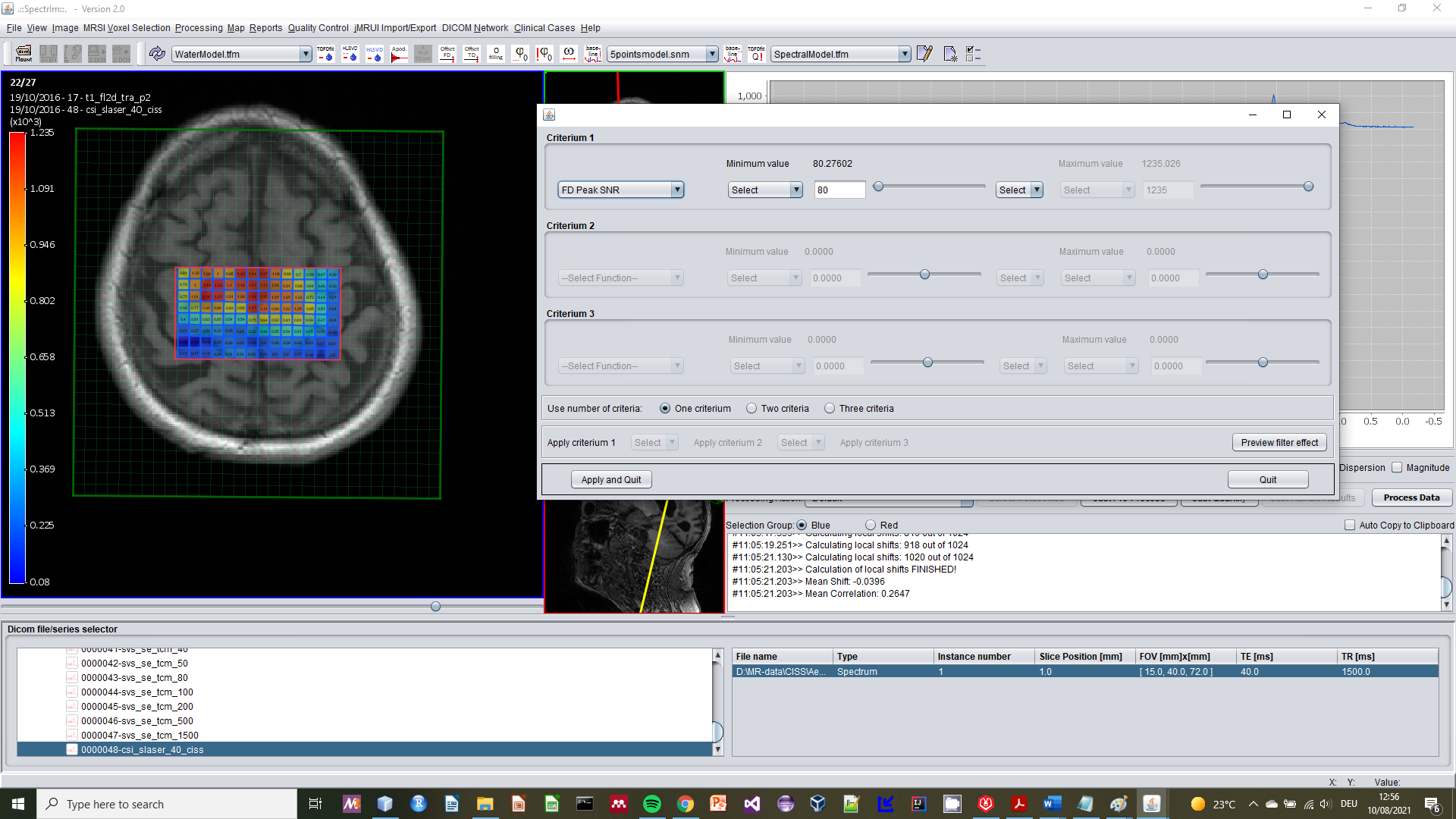Screen dimensions: 1456x819
Task: Select the Two criteria radio button
Action: [752, 409]
